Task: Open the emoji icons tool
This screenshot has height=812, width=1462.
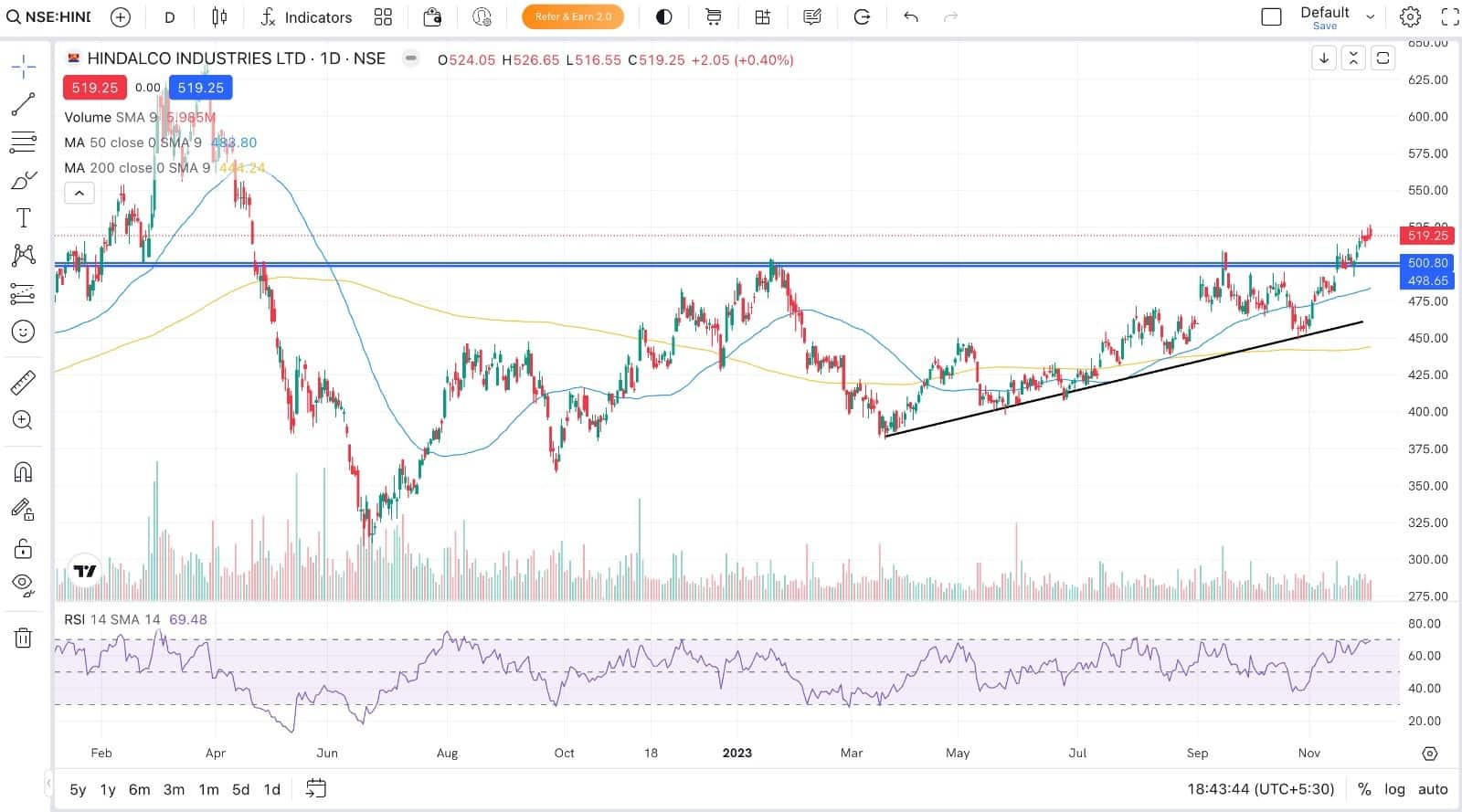Action: pyautogui.click(x=24, y=331)
